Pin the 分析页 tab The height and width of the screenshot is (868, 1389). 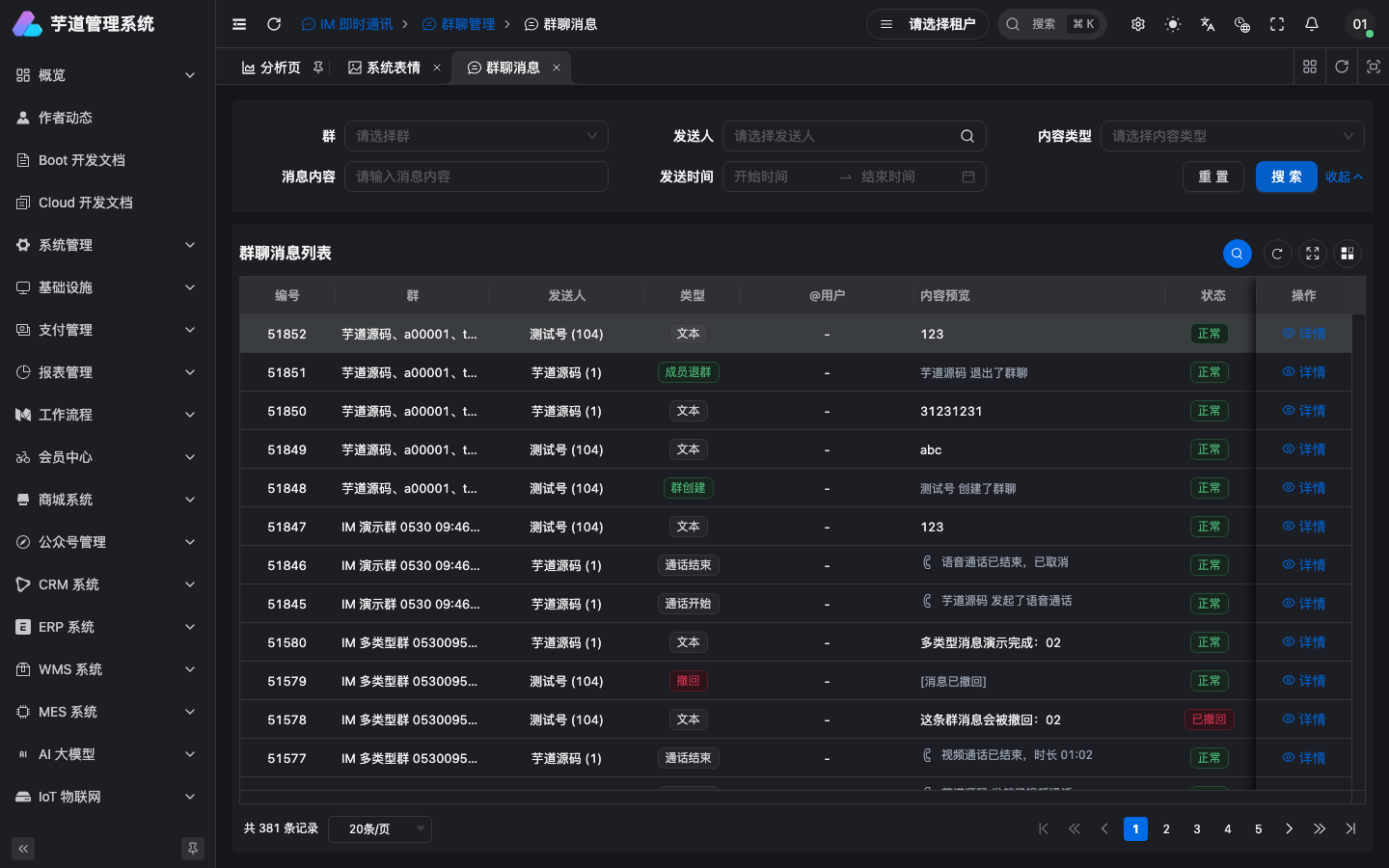tap(318, 68)
